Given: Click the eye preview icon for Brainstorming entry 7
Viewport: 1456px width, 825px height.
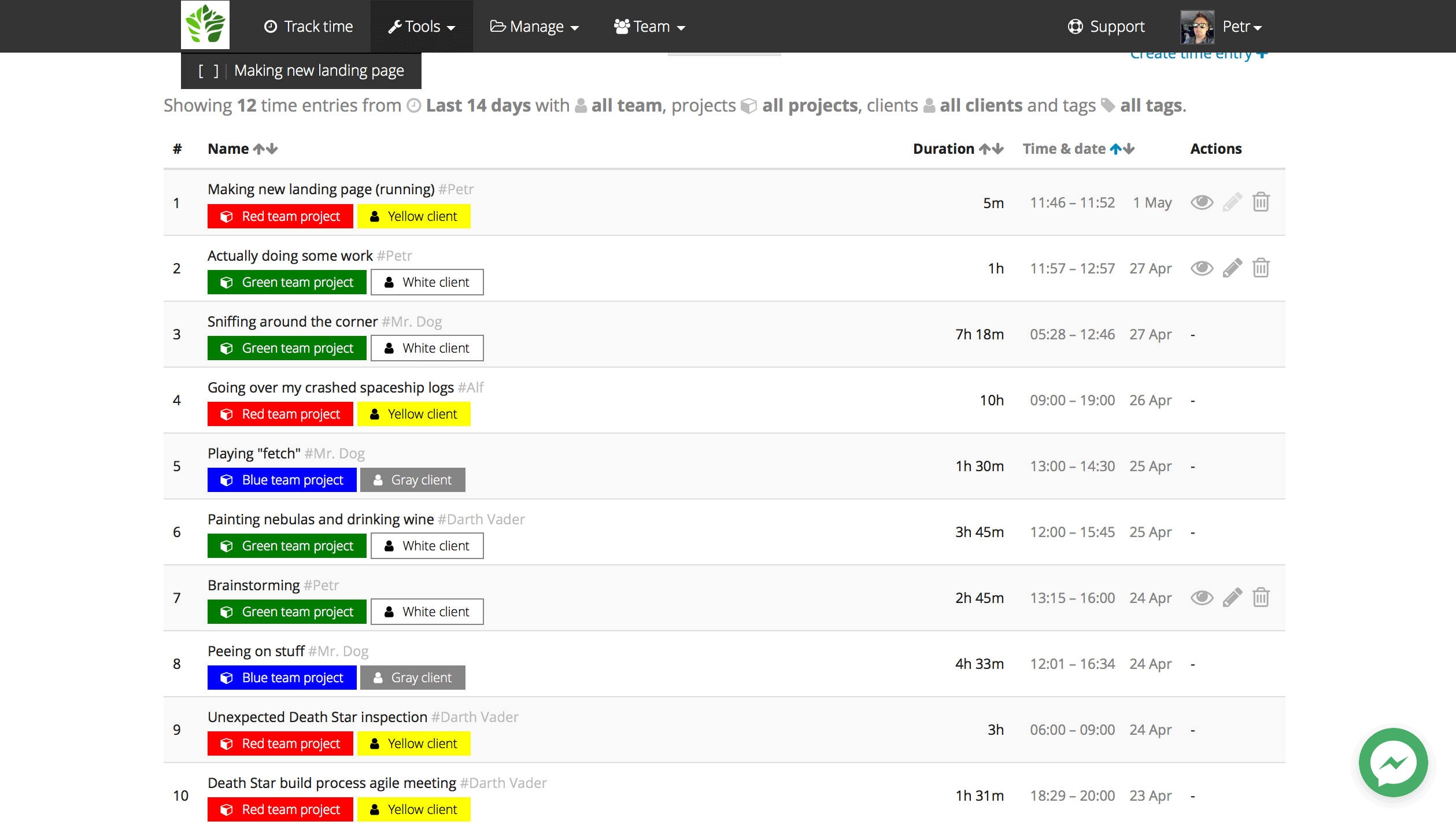Looking at the screenshot, I should pyautogui.click(x=1201, y=598).
